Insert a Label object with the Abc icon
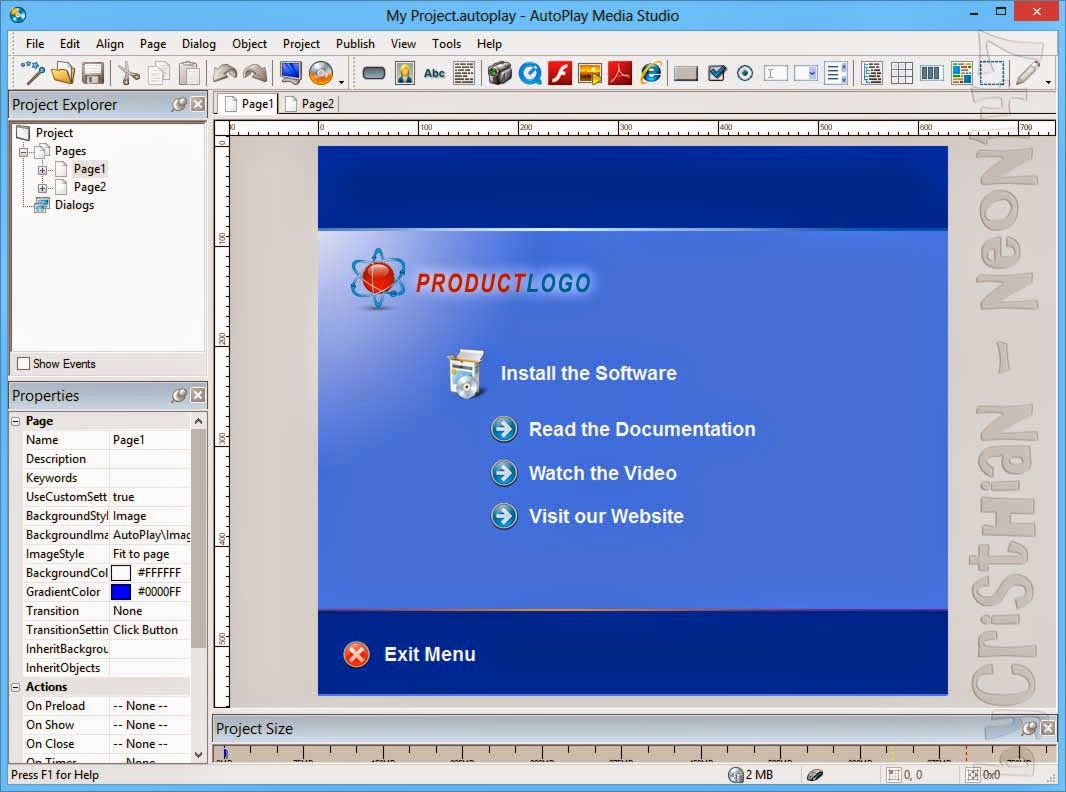 pos(434,73)
